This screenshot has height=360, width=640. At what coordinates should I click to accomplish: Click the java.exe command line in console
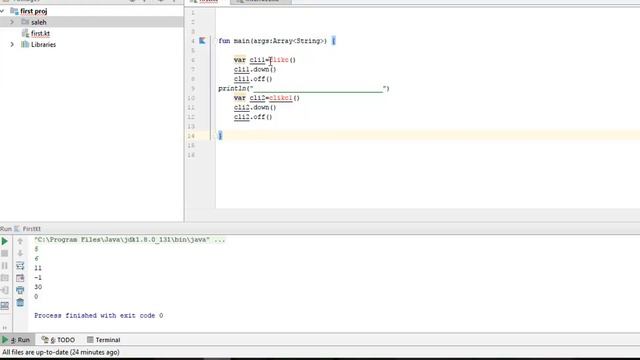pos(129,240)
